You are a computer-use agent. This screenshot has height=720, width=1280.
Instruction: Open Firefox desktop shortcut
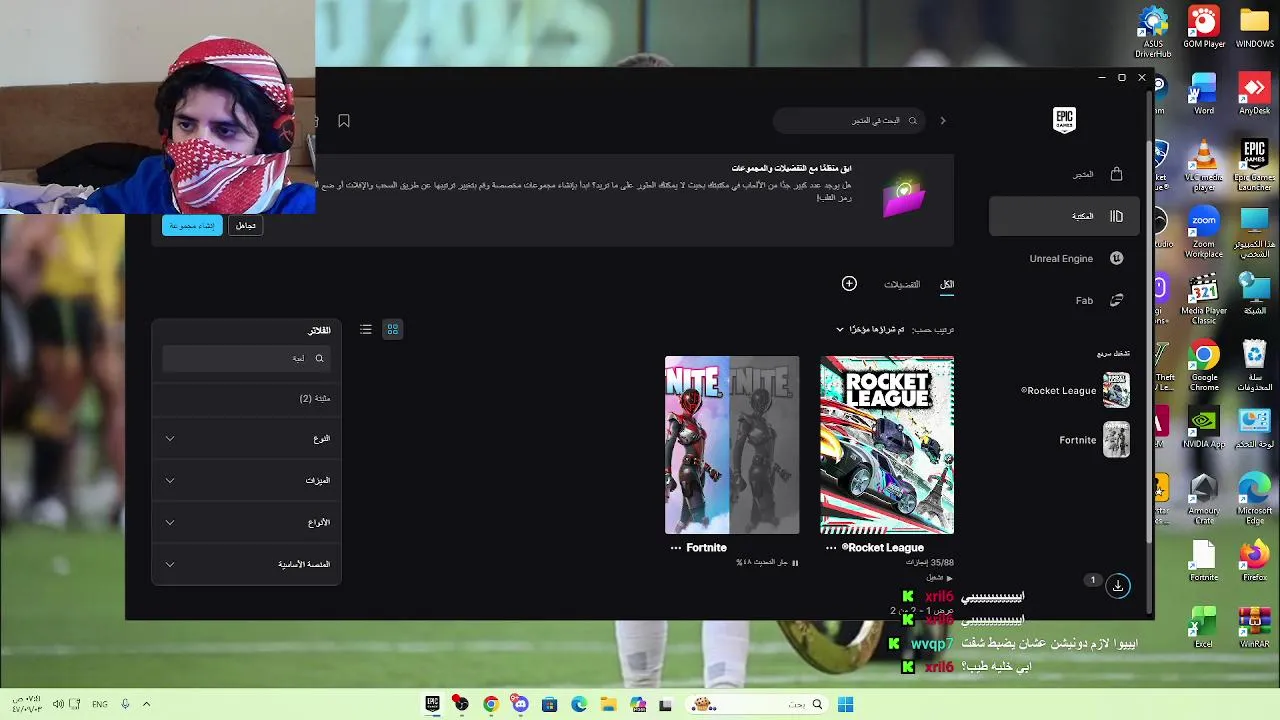[1255, 560]
